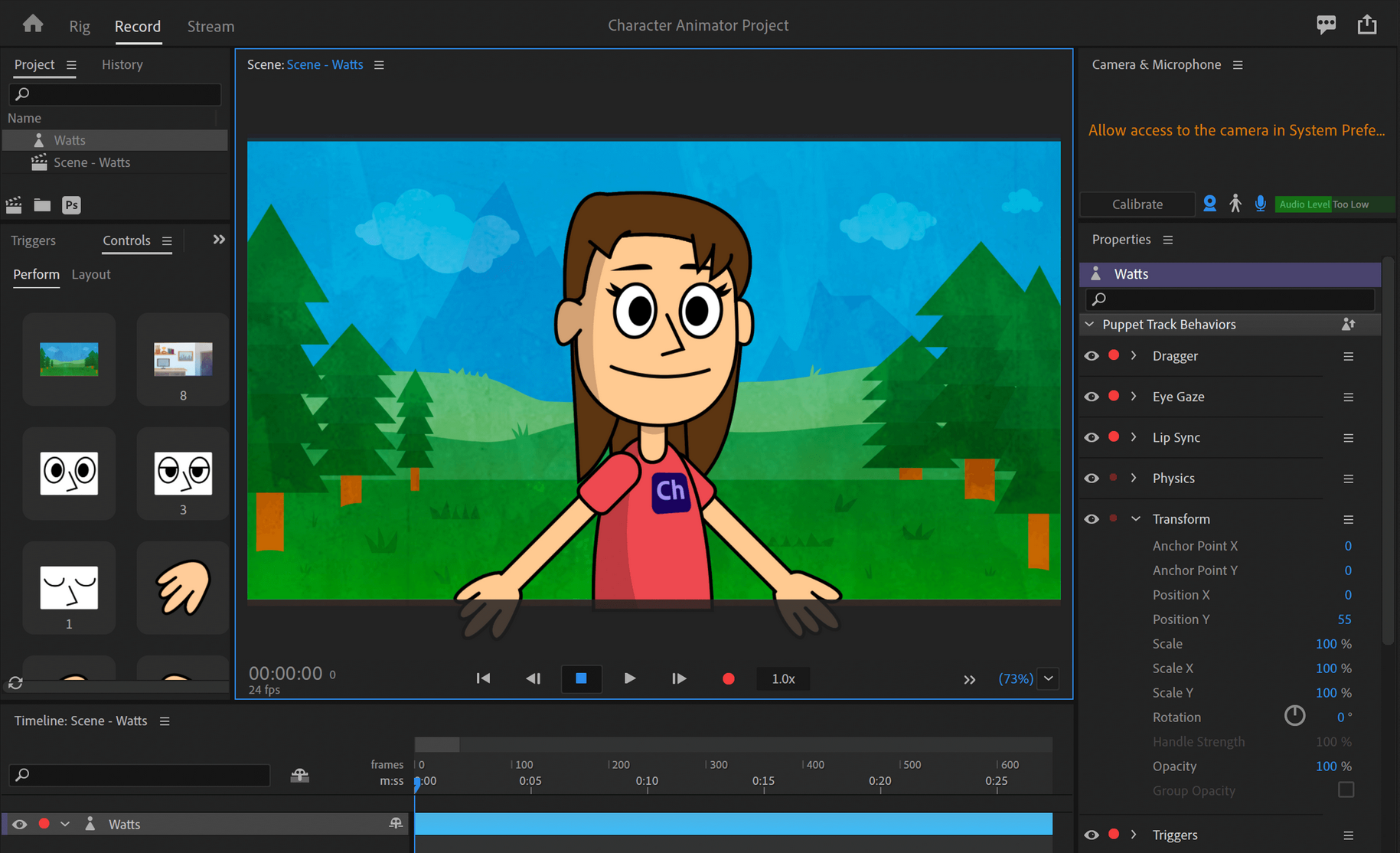The width and height of the screenshot is (1400, 853).
Task: Click the Rotation dial control
Action: coord(1294,716)
